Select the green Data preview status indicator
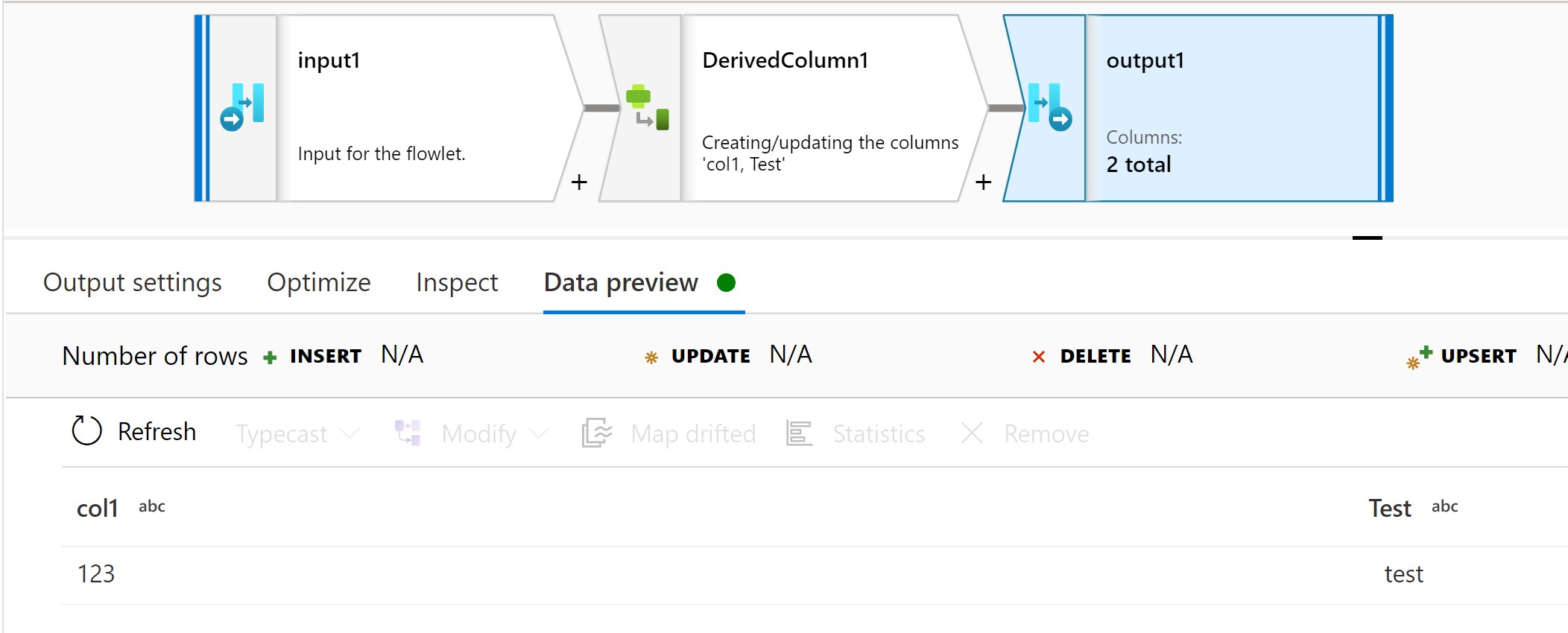 tap(727, 283)
